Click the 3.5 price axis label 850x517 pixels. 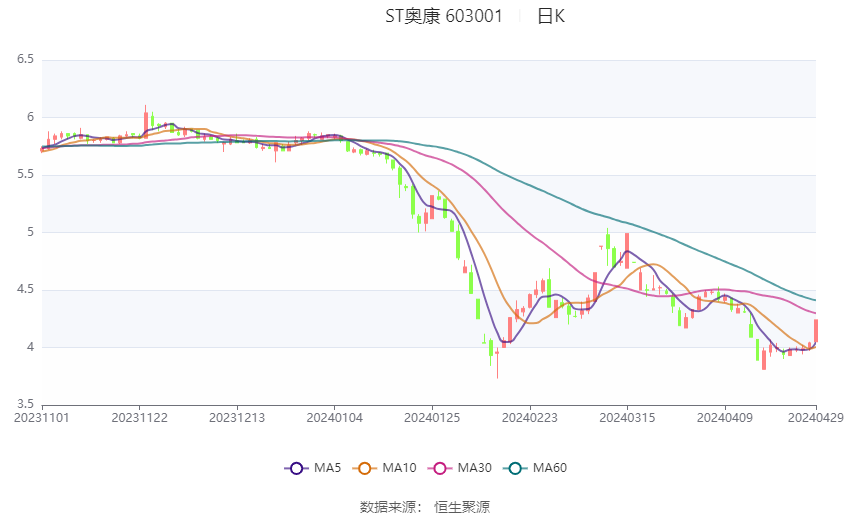click(25, 404)
